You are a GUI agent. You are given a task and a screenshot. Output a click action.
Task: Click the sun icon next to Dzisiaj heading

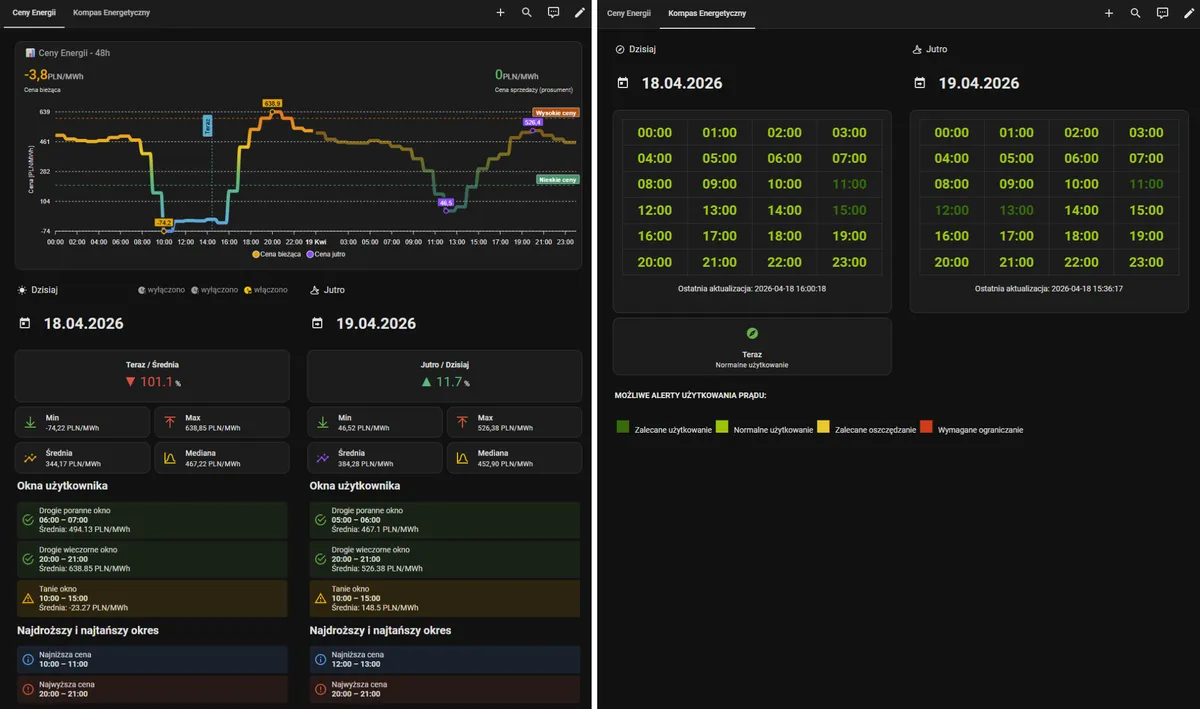[x=23, y=290]
